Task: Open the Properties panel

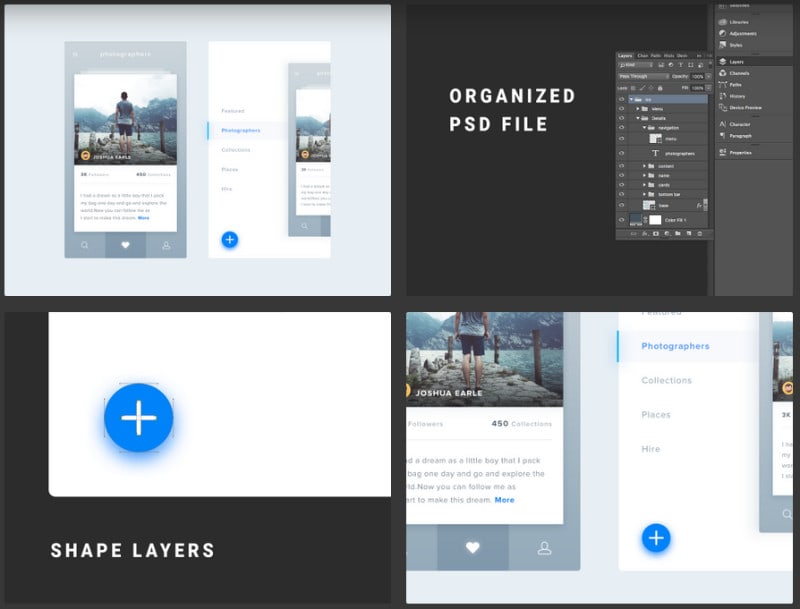Action: (735, 153)
